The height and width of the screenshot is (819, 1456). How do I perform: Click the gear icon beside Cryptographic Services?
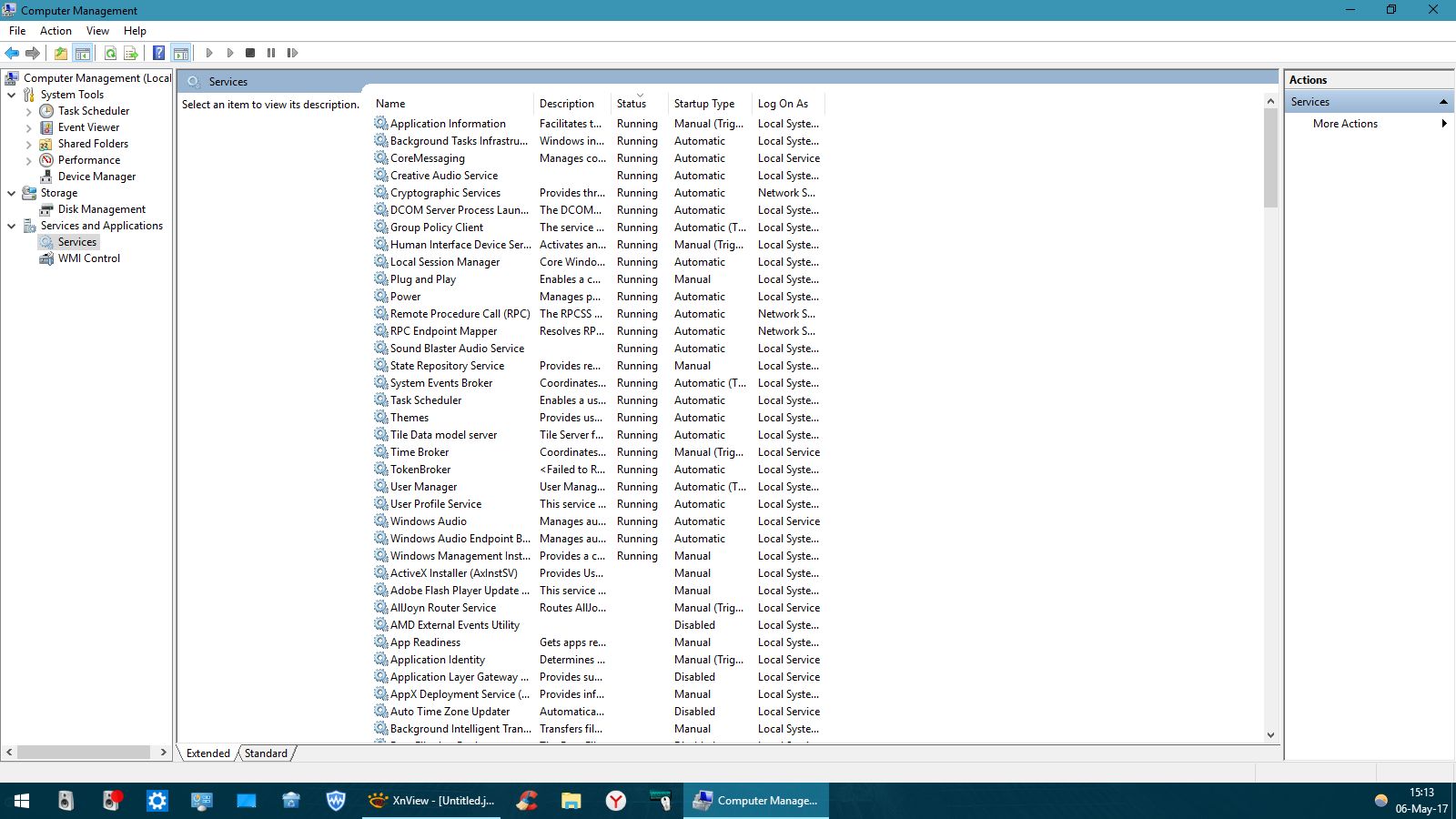[381, 193]
